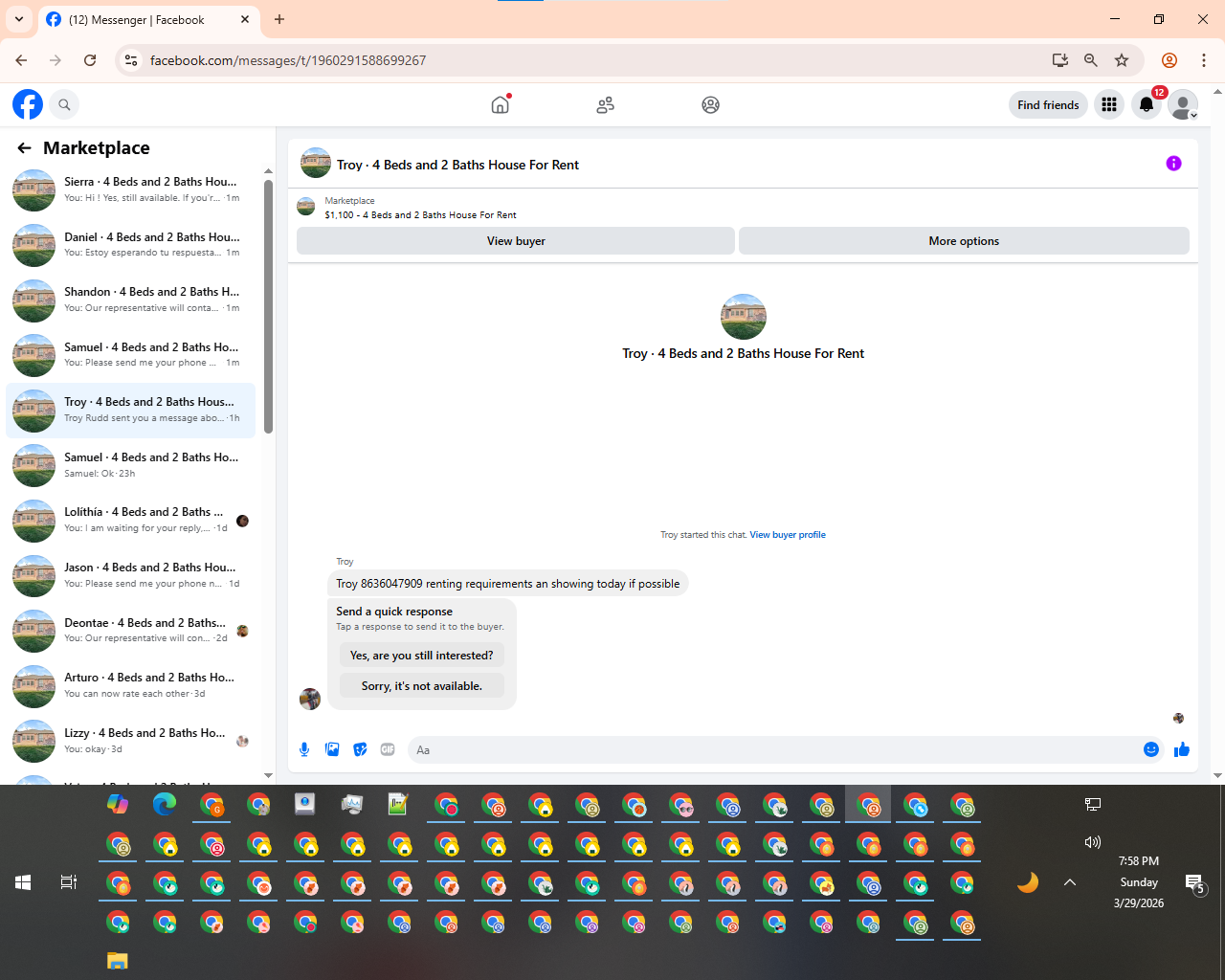Open the Facebook search icon
The image size is (1225, 980).
(64, 104)
